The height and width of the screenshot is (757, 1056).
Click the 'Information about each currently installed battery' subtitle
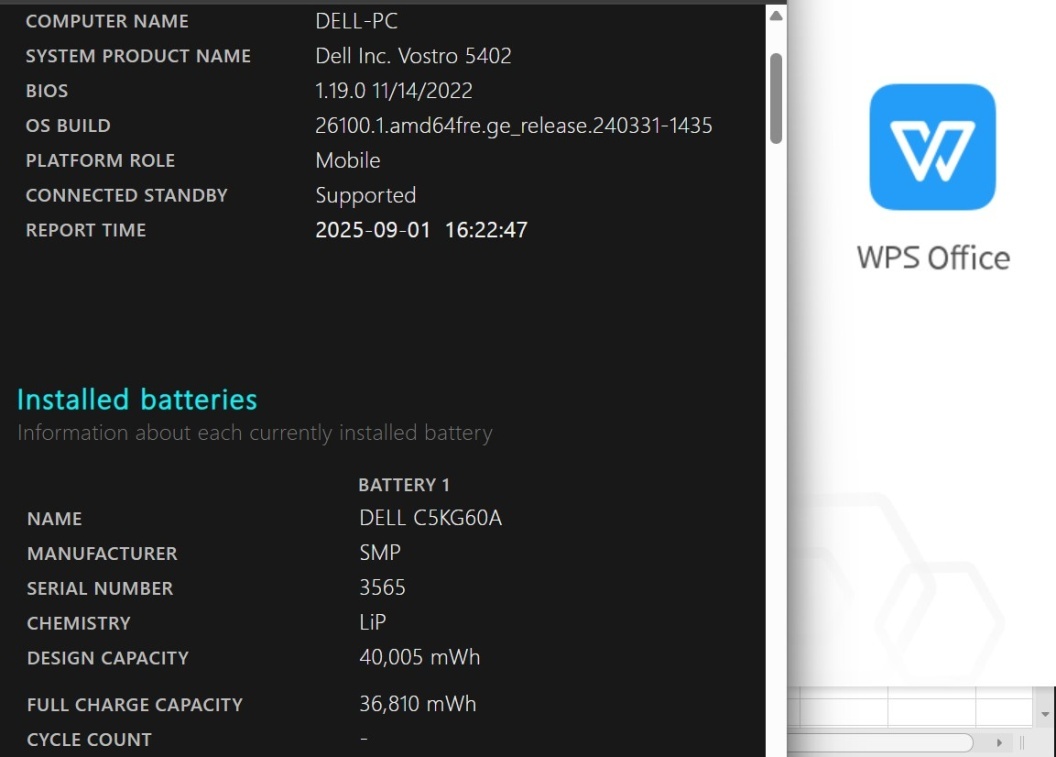(x=255, y=433)
